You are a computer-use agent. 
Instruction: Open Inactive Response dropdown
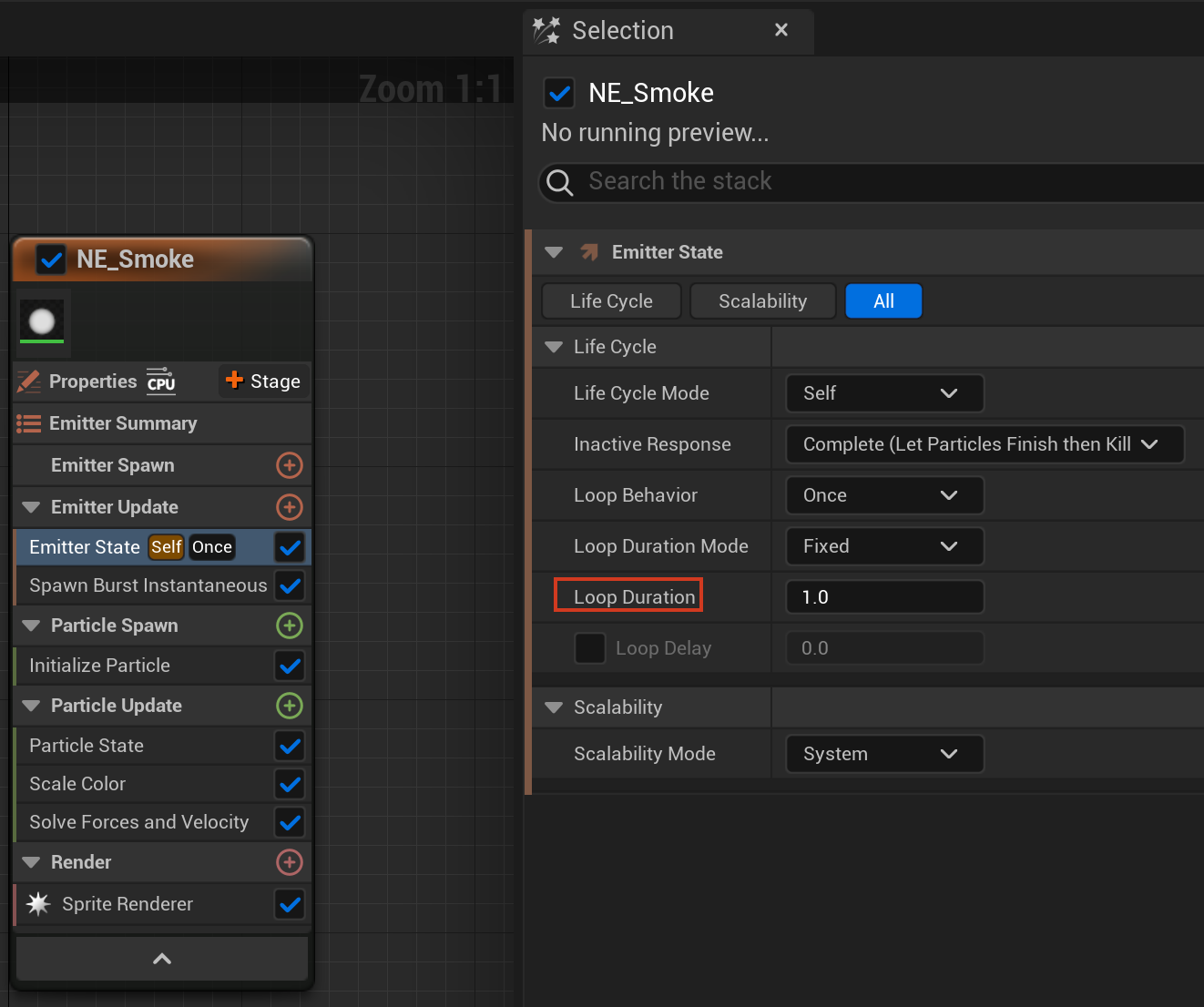click(x=985, y=444)
